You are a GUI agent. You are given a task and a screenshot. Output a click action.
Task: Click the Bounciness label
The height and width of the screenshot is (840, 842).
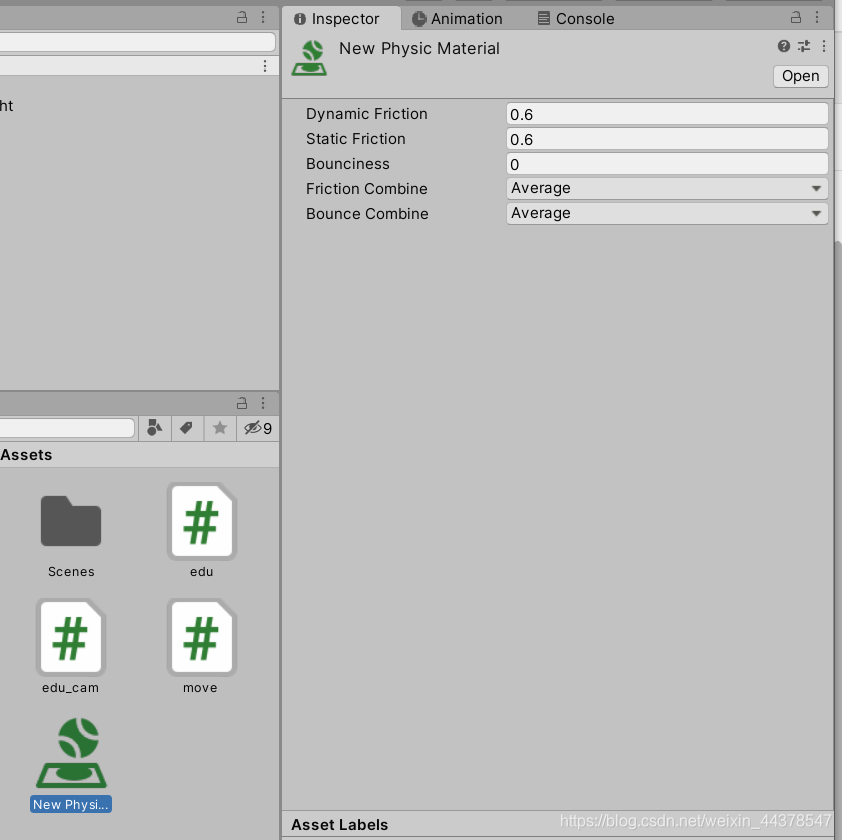point(347,164)
